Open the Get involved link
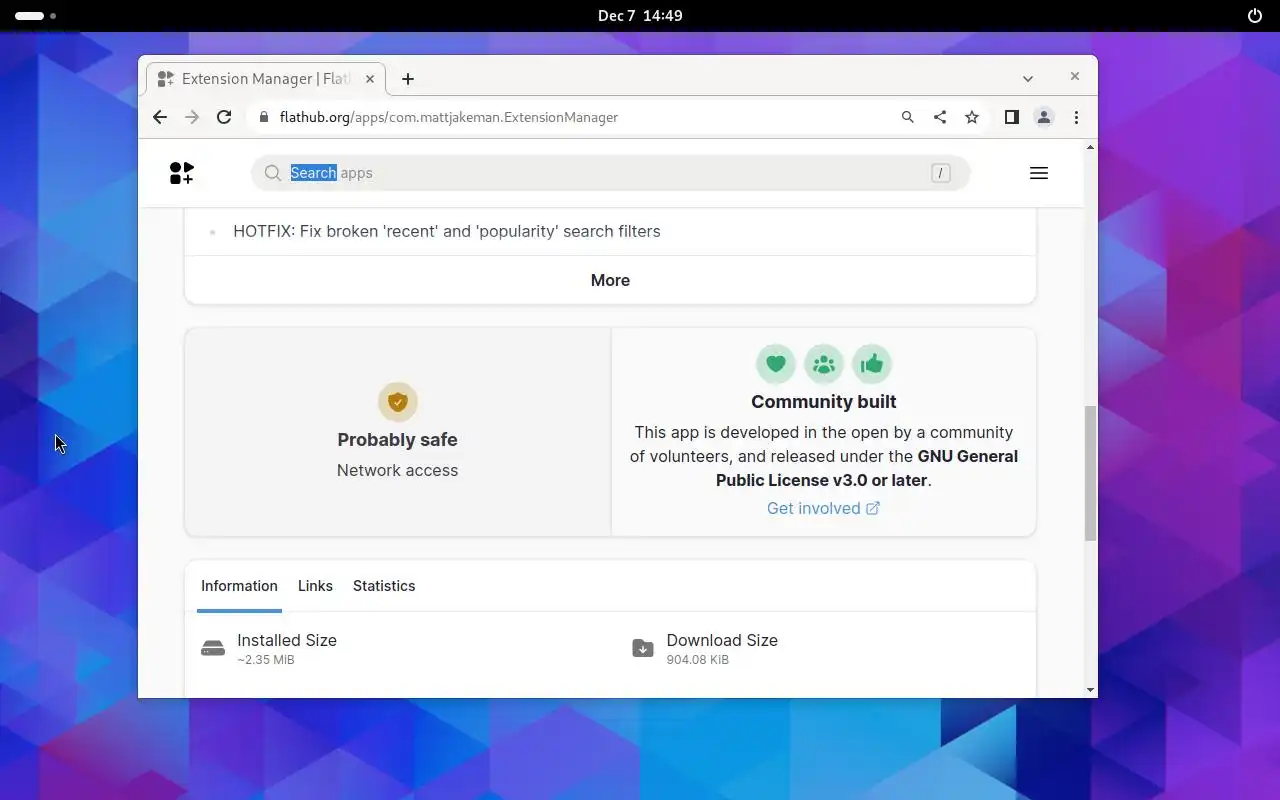 [x=824, y=508]
